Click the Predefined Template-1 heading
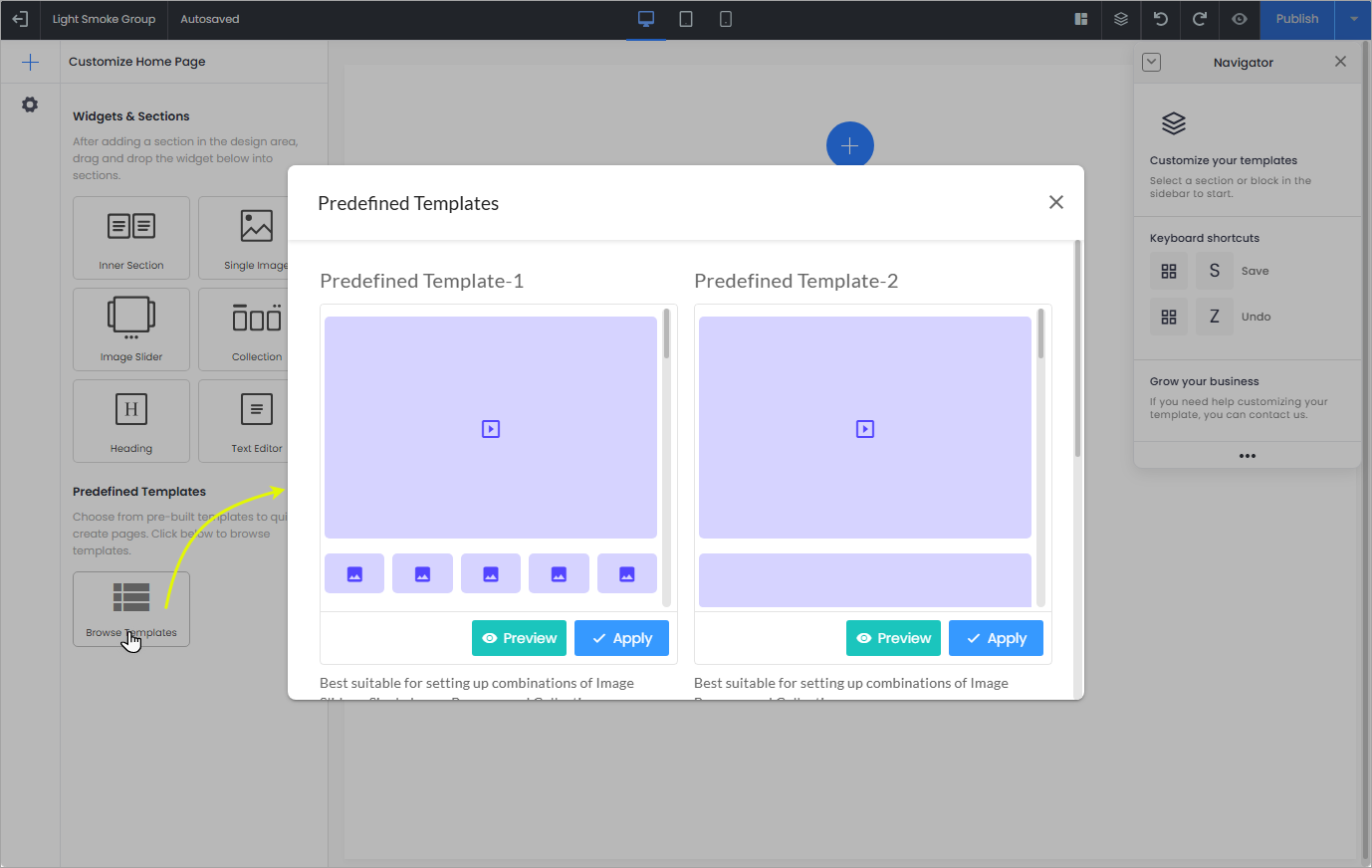This screenshot has height=868, width=1372. pyautogui.click(x=422, y=281)
